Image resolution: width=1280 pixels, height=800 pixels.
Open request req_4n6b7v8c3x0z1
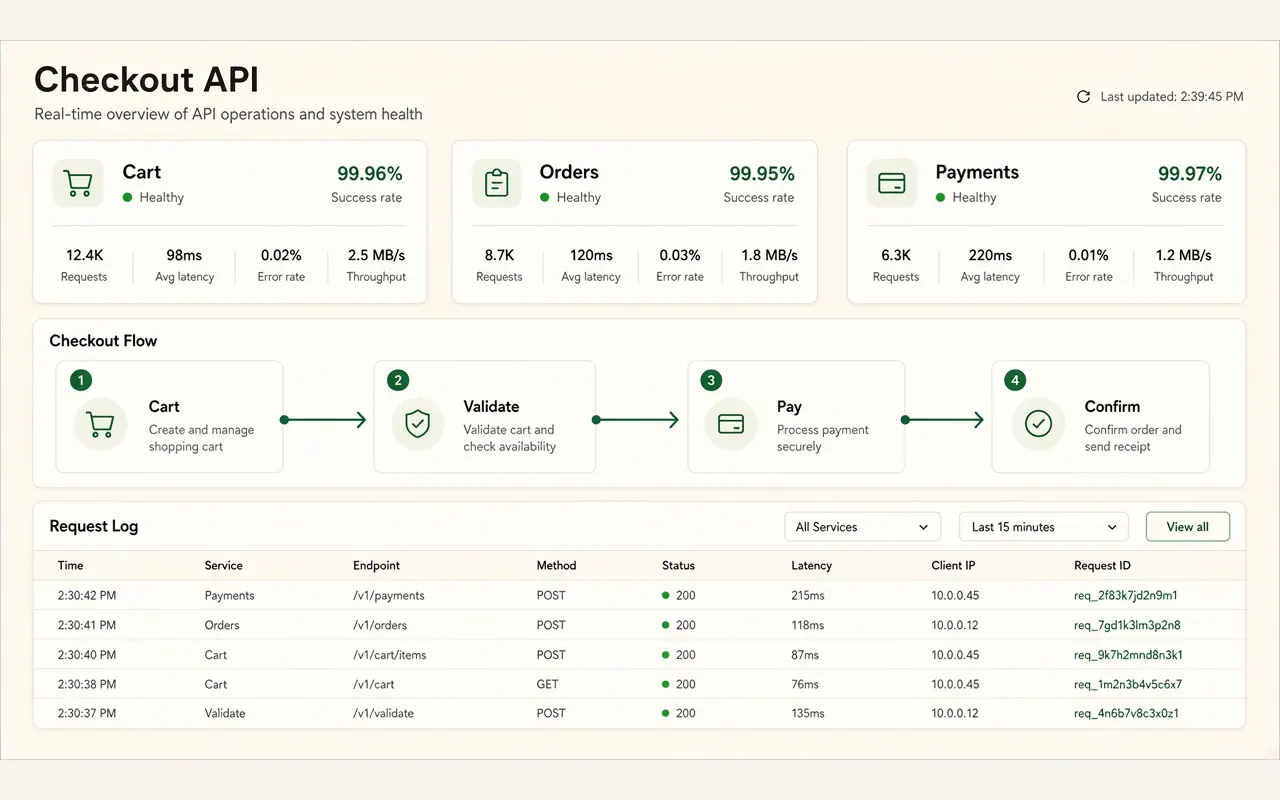click(x=1126, y=713)
